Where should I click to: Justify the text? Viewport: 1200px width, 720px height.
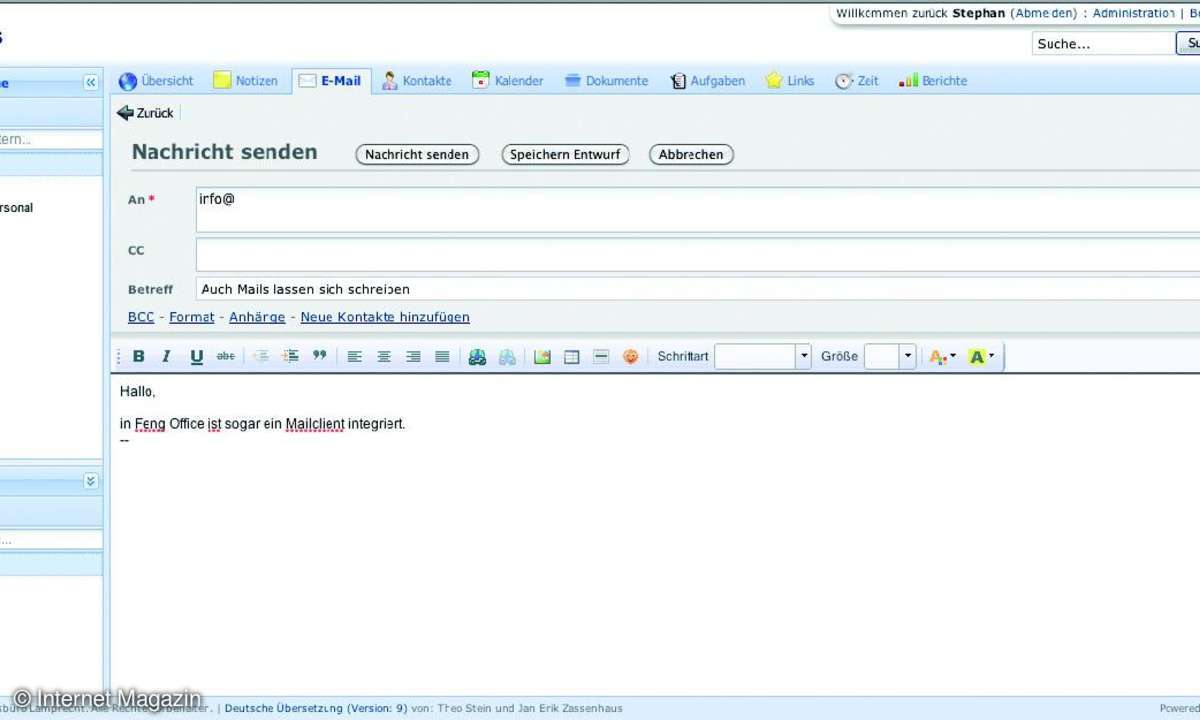pyautogui.click(x=442, y=356)
